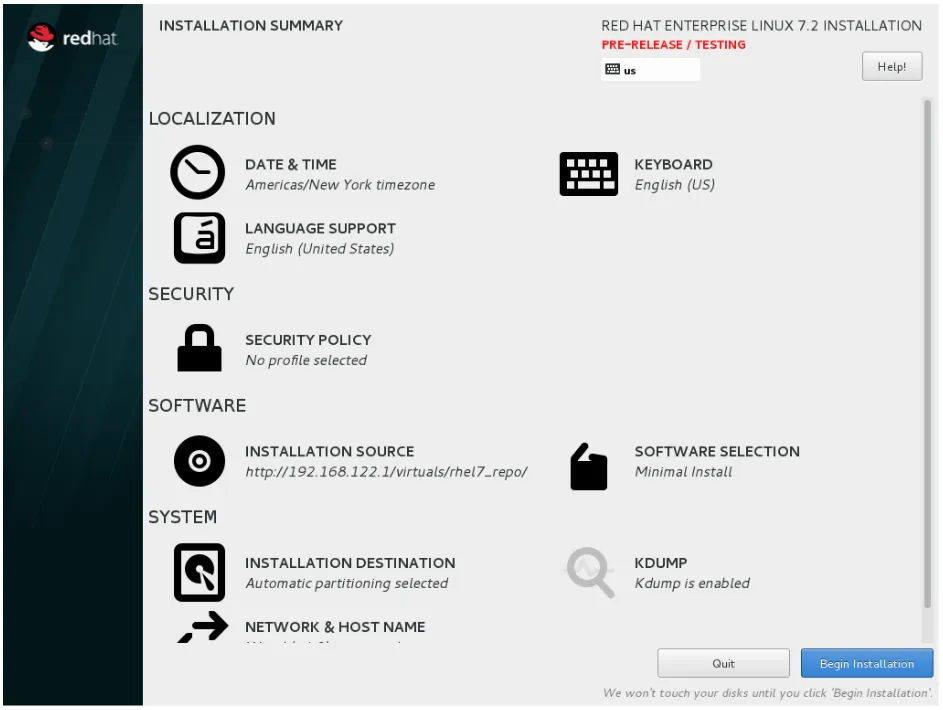Viewport: 943px width, 710px height.
Task: Click the English (US) keyboard text
Action: [674, 185]
